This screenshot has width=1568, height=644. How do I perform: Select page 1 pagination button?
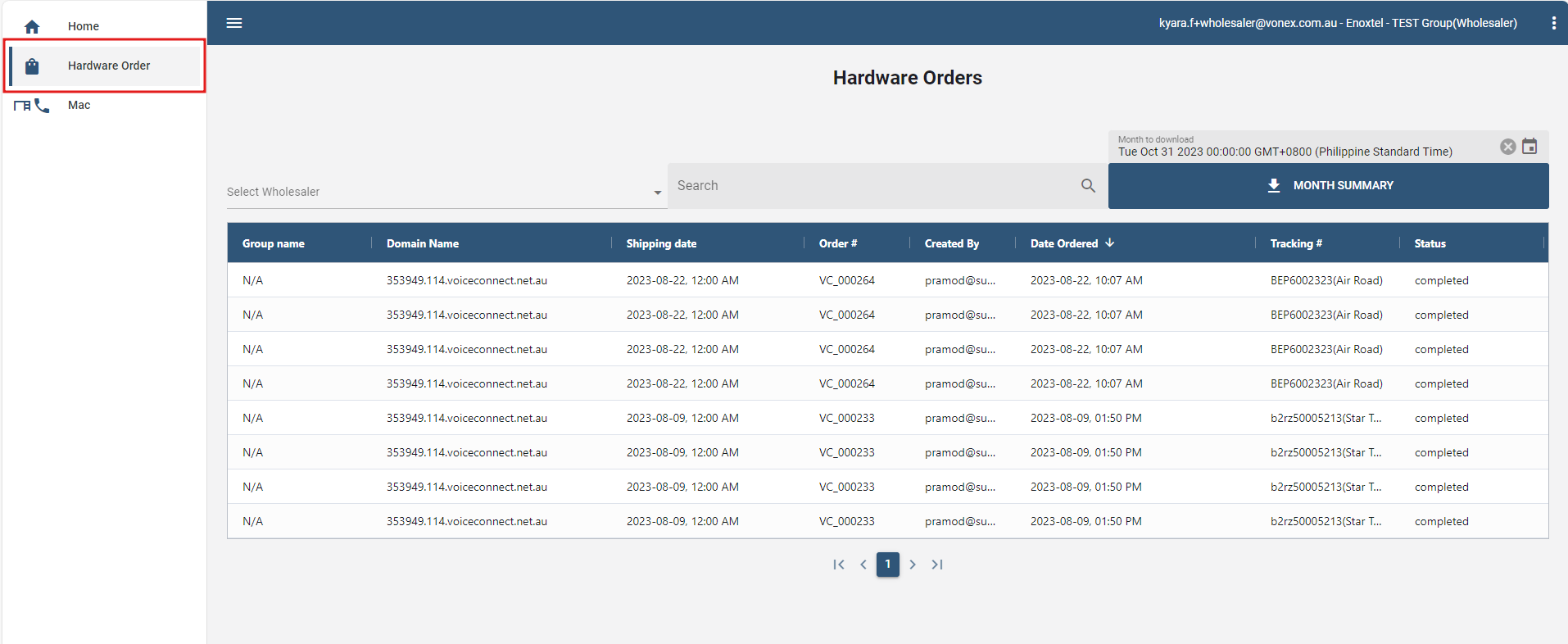[x=887, y=565]
